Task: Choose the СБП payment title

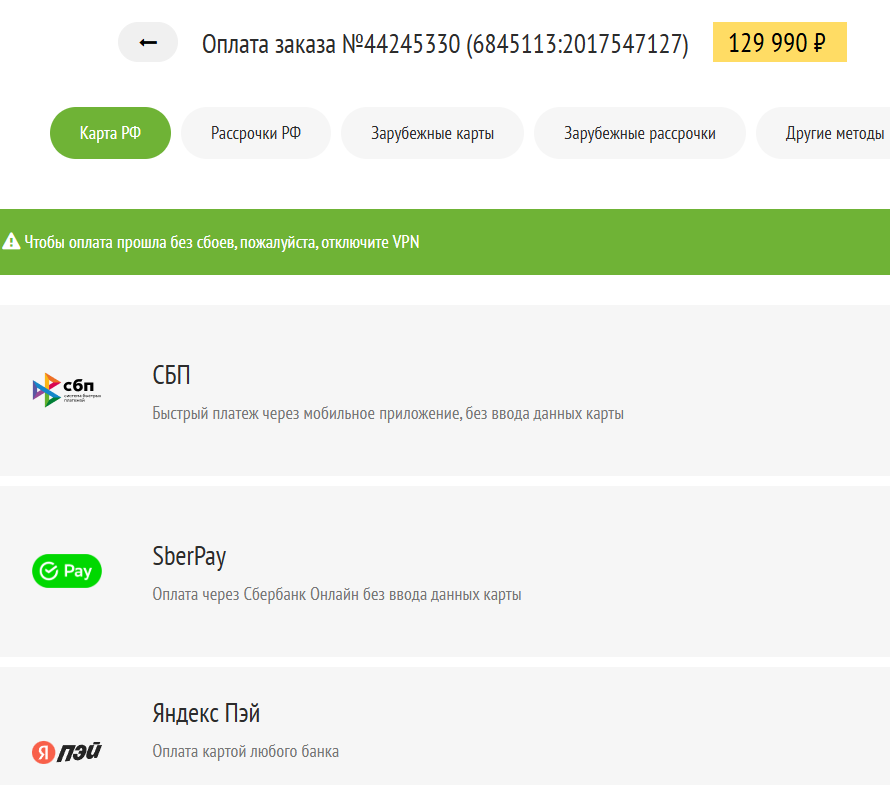Action: (171, 375)
